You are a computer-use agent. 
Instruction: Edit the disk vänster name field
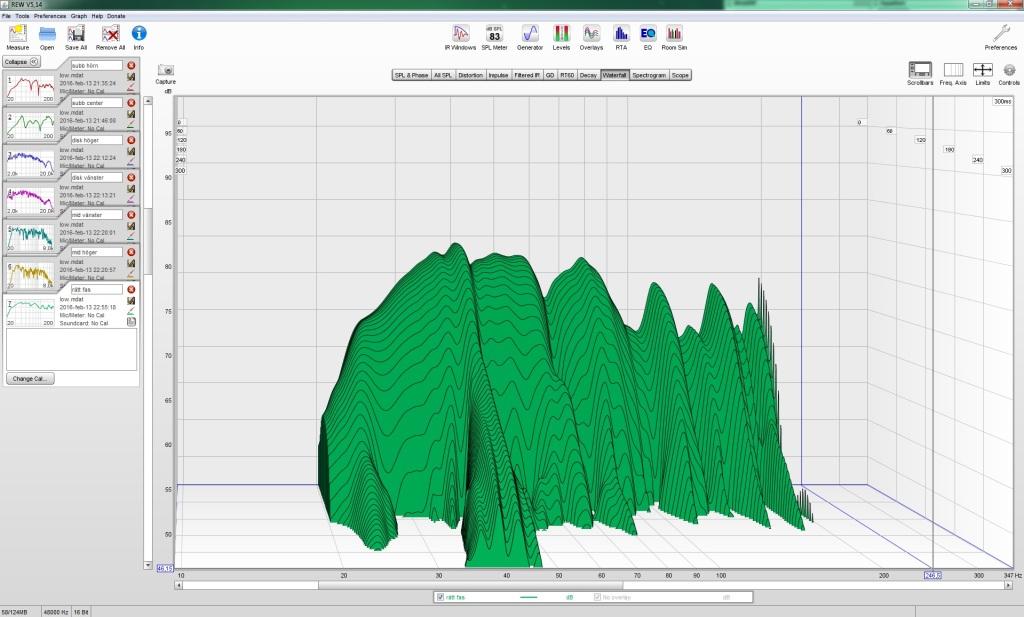tap(97, 177)
